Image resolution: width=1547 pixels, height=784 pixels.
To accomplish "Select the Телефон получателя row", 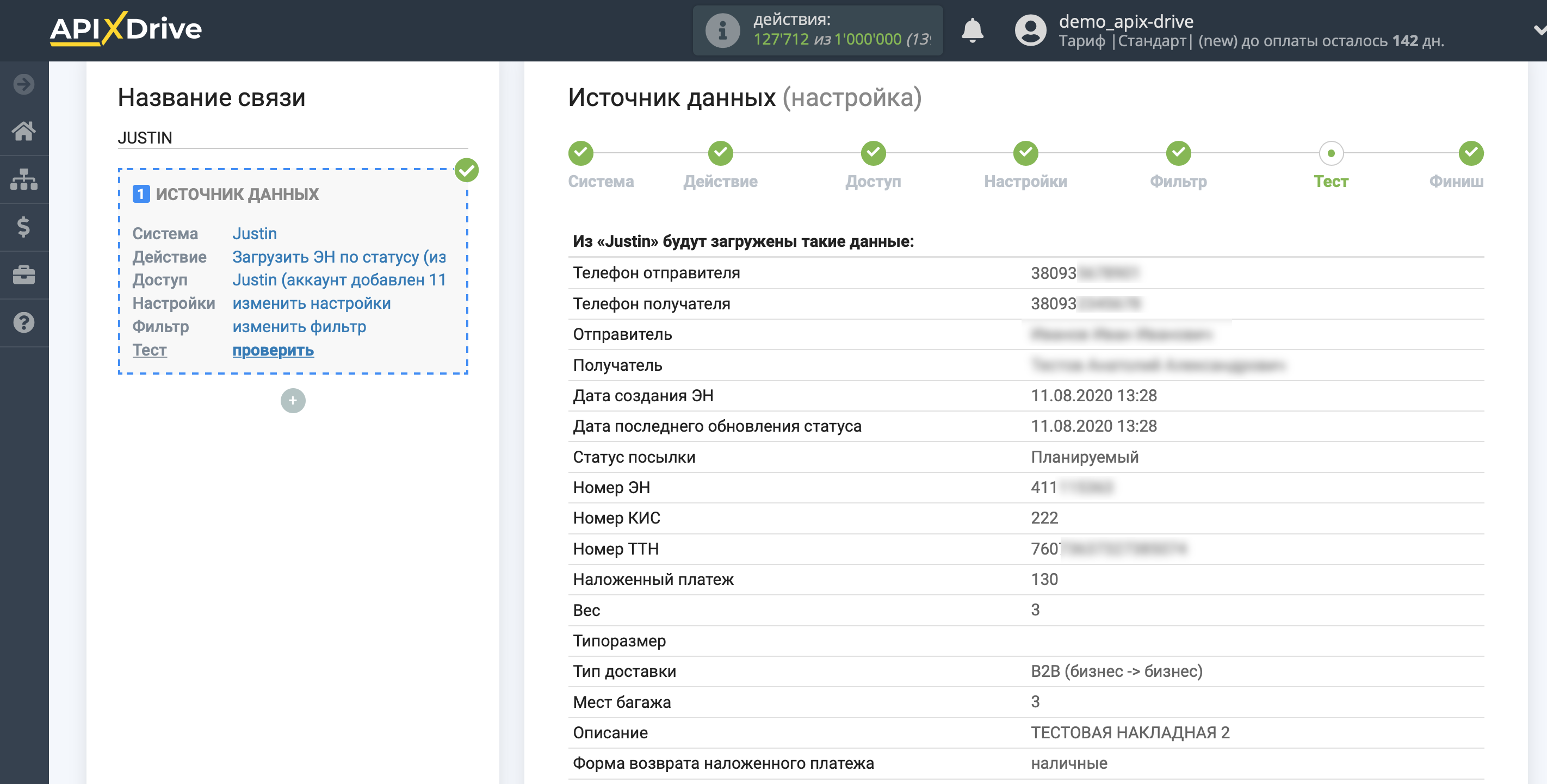I will click(x=1026, y=304).
